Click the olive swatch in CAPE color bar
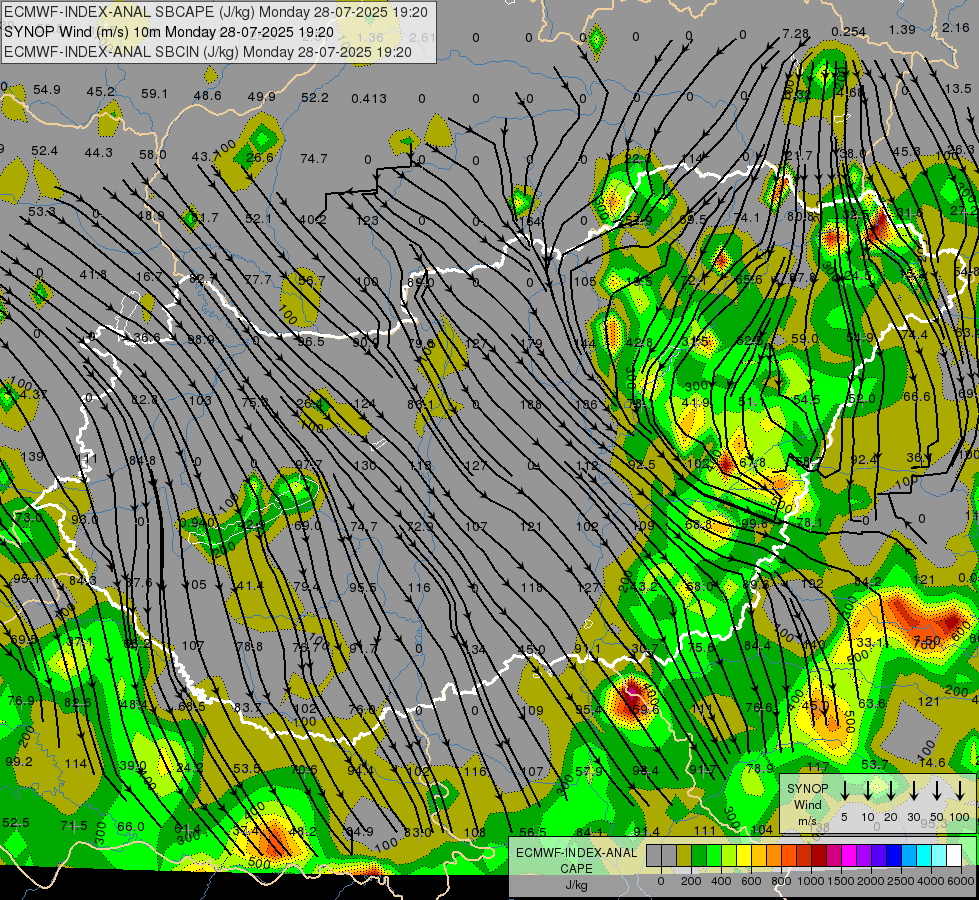Image resolution: width=979 pixels, height=900 pixels. 684,855
